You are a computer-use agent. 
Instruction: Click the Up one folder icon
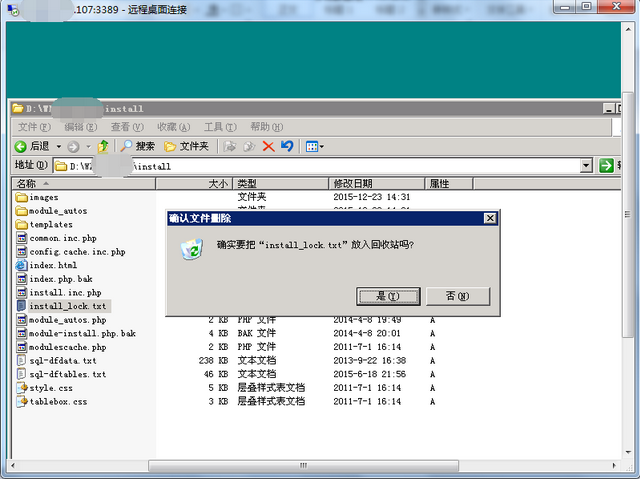click(x=103, y=146)
